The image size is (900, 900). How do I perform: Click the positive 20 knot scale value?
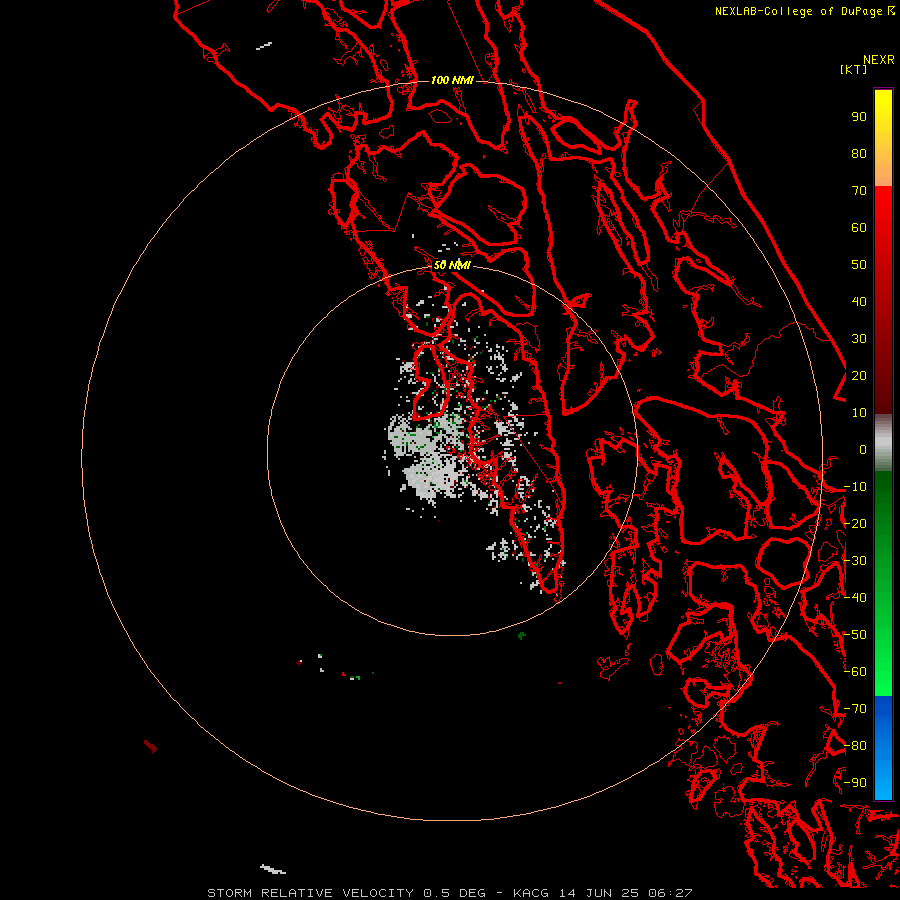[x=859, y=375]
